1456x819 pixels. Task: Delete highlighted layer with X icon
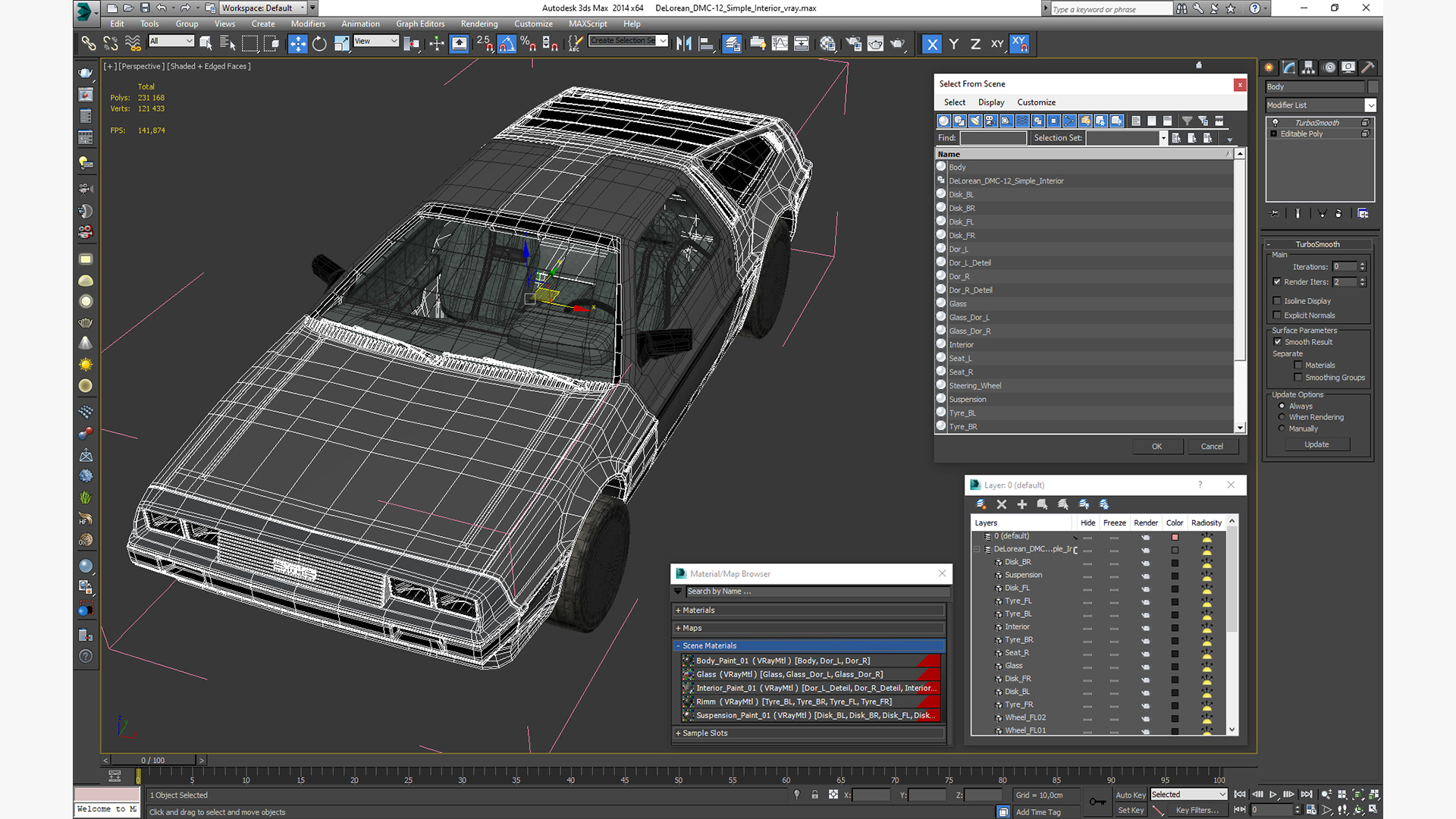click(1001, 504)
